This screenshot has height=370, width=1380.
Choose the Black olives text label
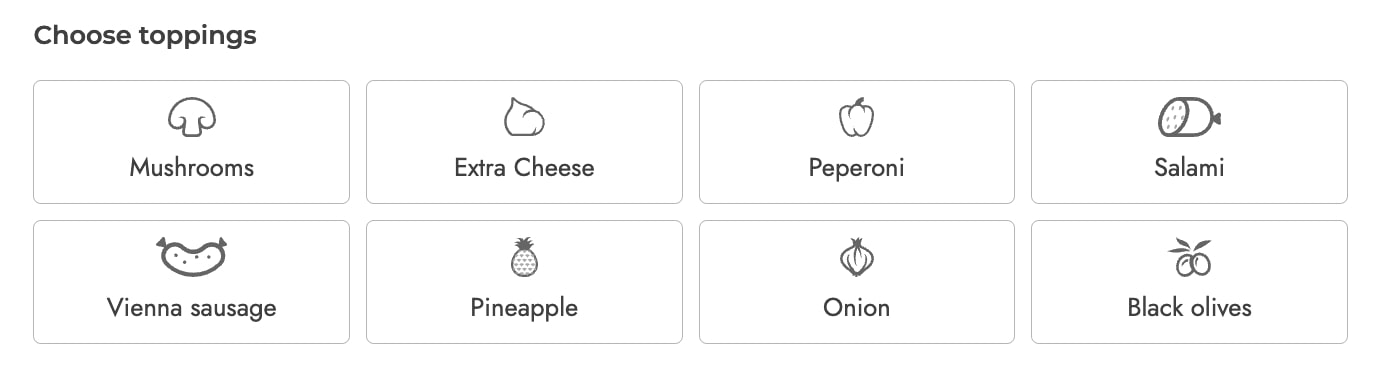(1189, 307)
